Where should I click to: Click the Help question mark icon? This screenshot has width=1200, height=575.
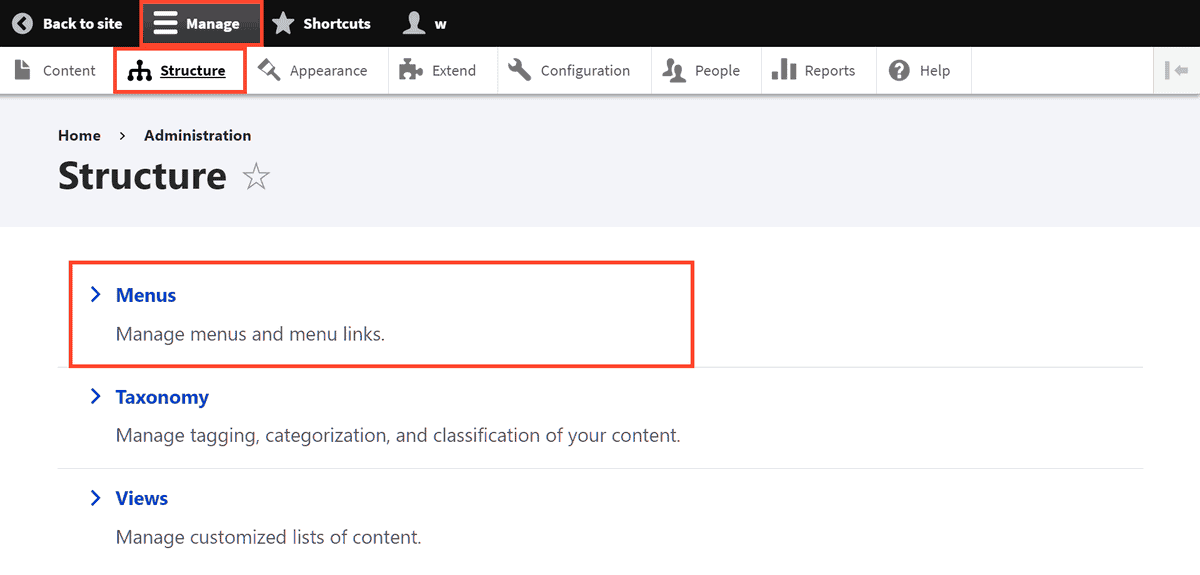[899, 70]
